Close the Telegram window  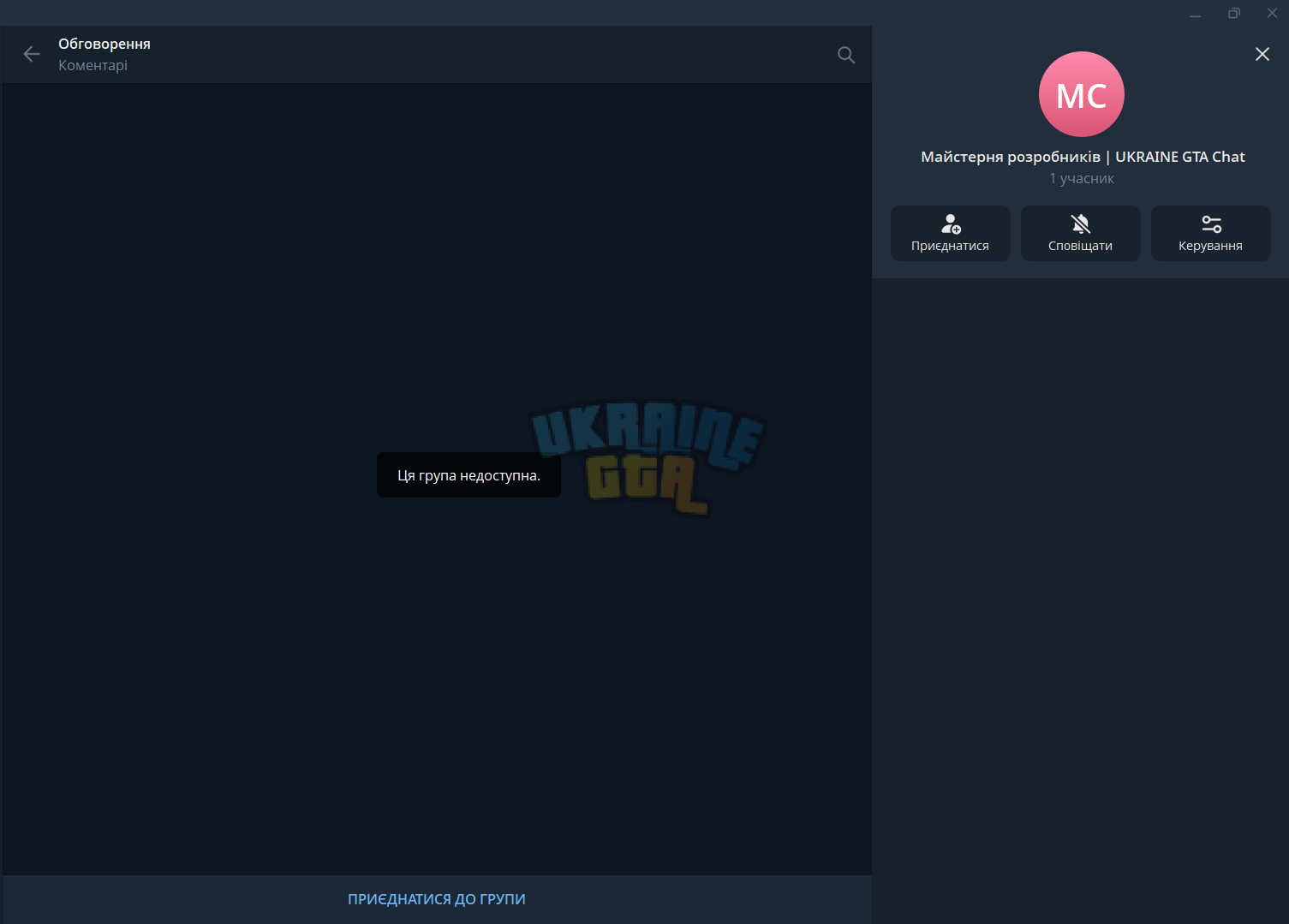coord(1272,13)
